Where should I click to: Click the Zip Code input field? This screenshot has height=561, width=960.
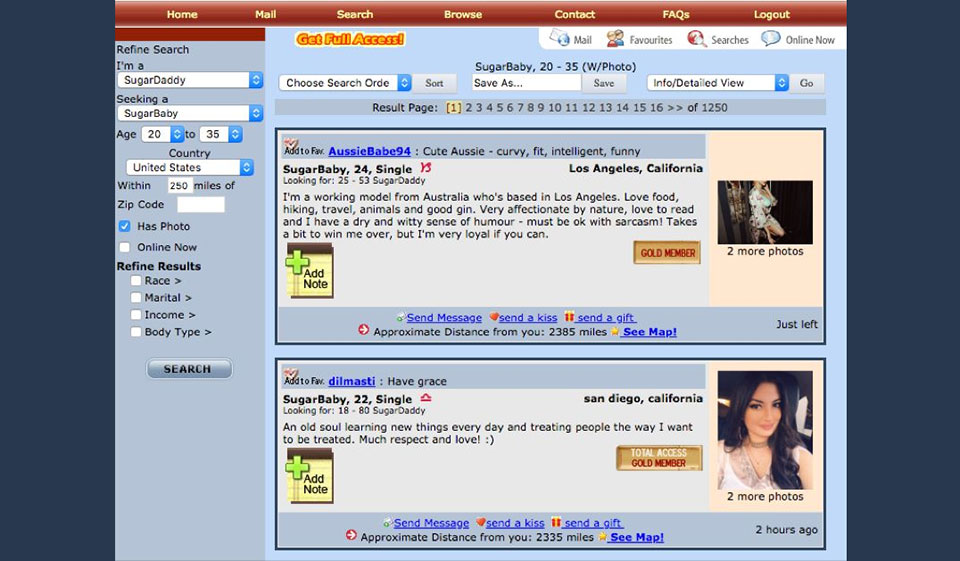(x=200, y=205)
